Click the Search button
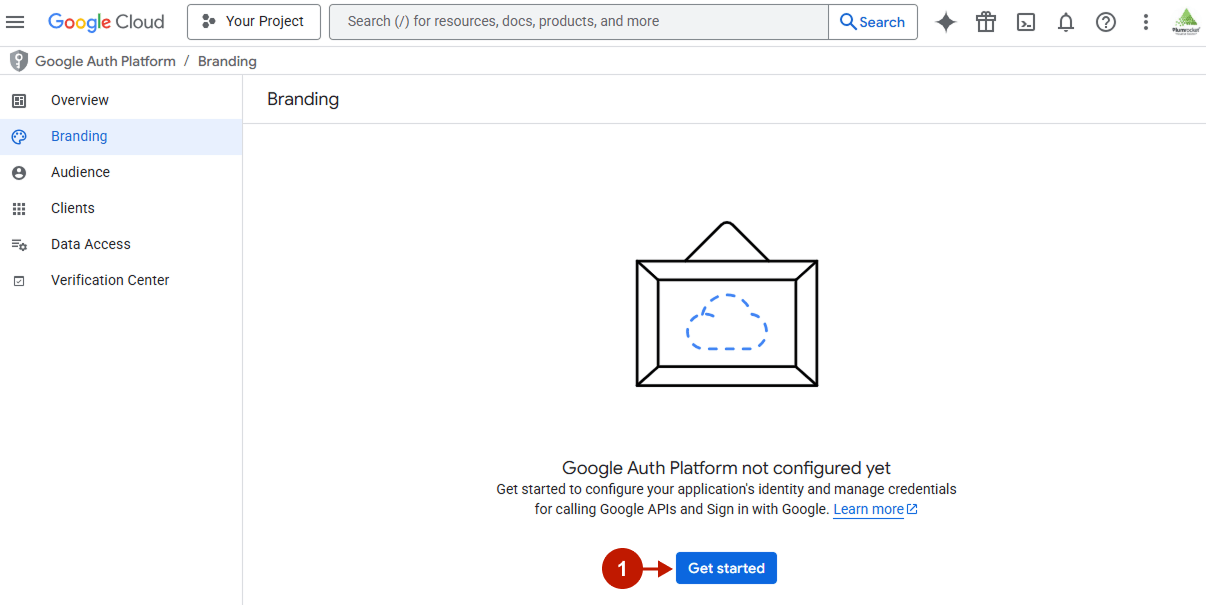 point(872,21)
